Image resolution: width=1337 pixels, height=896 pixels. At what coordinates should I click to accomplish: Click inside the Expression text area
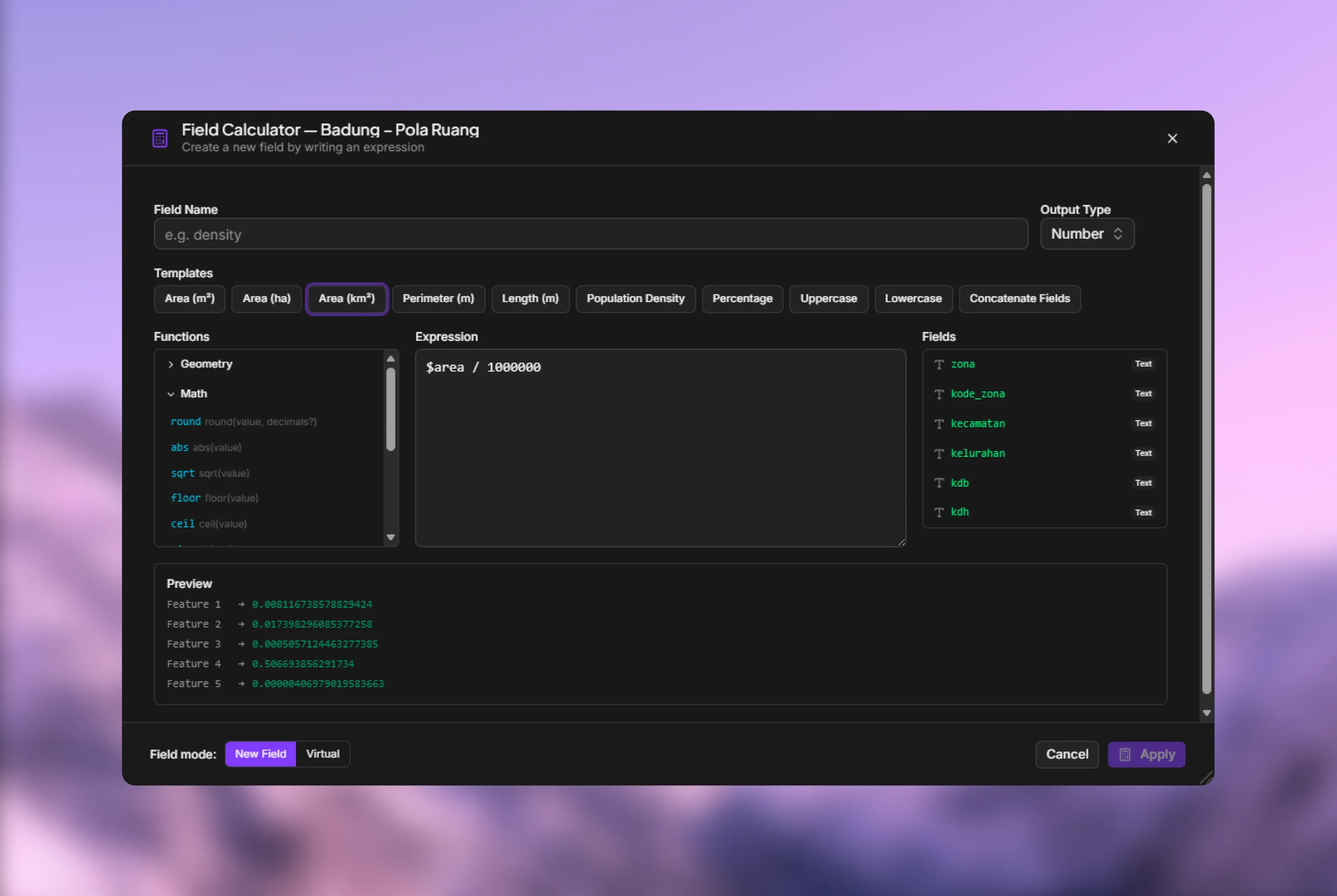(660, 448)
